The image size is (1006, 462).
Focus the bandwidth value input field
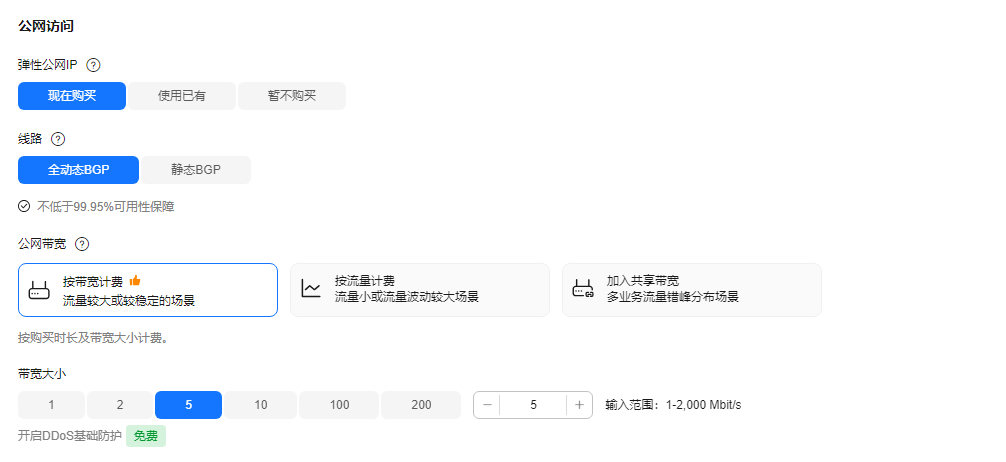pyautogui.click(x=533, y=405)
